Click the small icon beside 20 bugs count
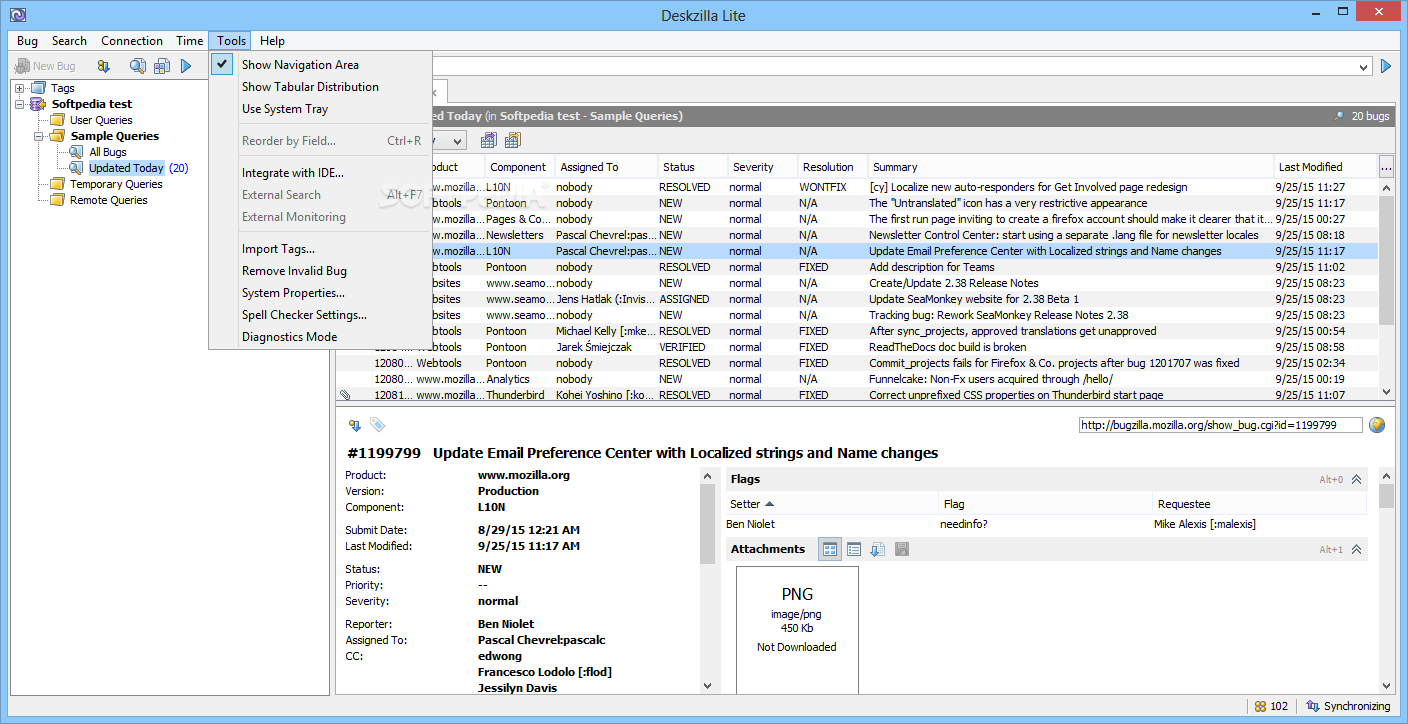 pos(1339,116)
